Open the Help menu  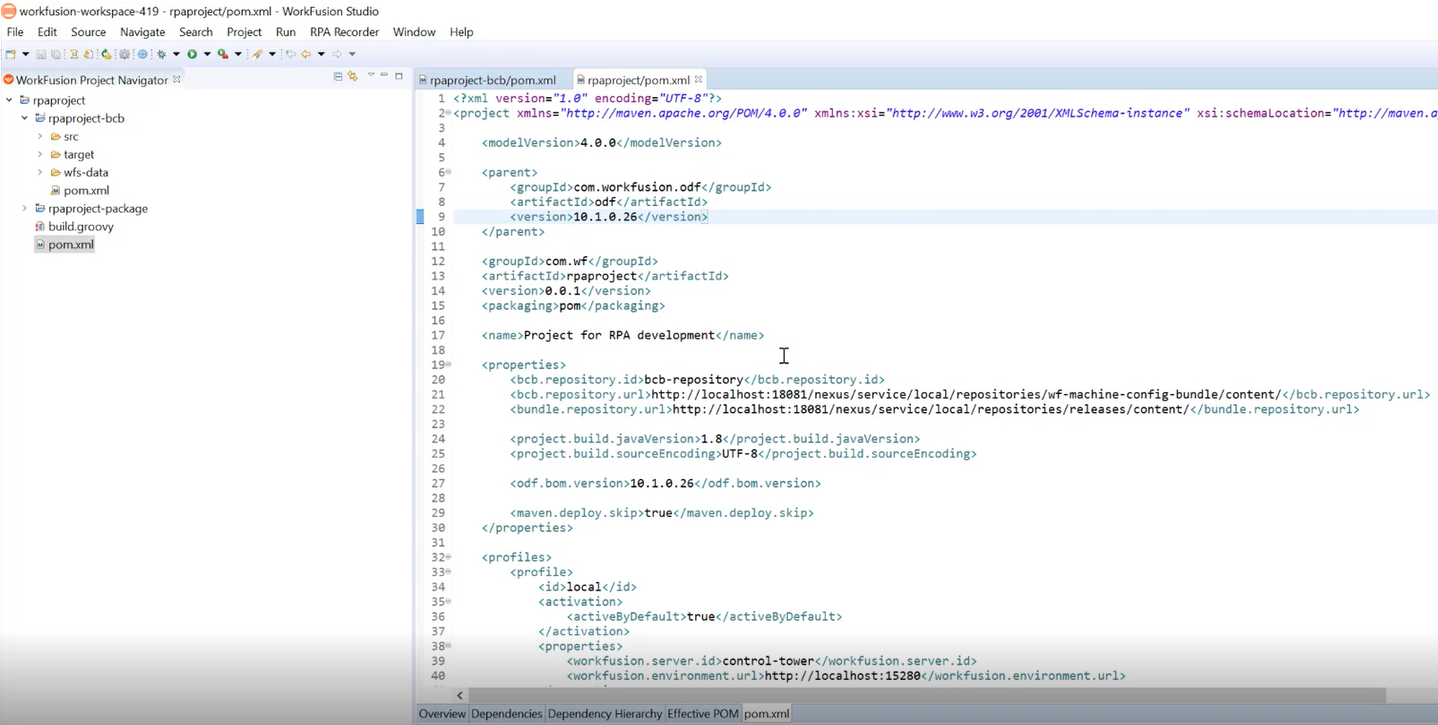(x=461, y=32)
